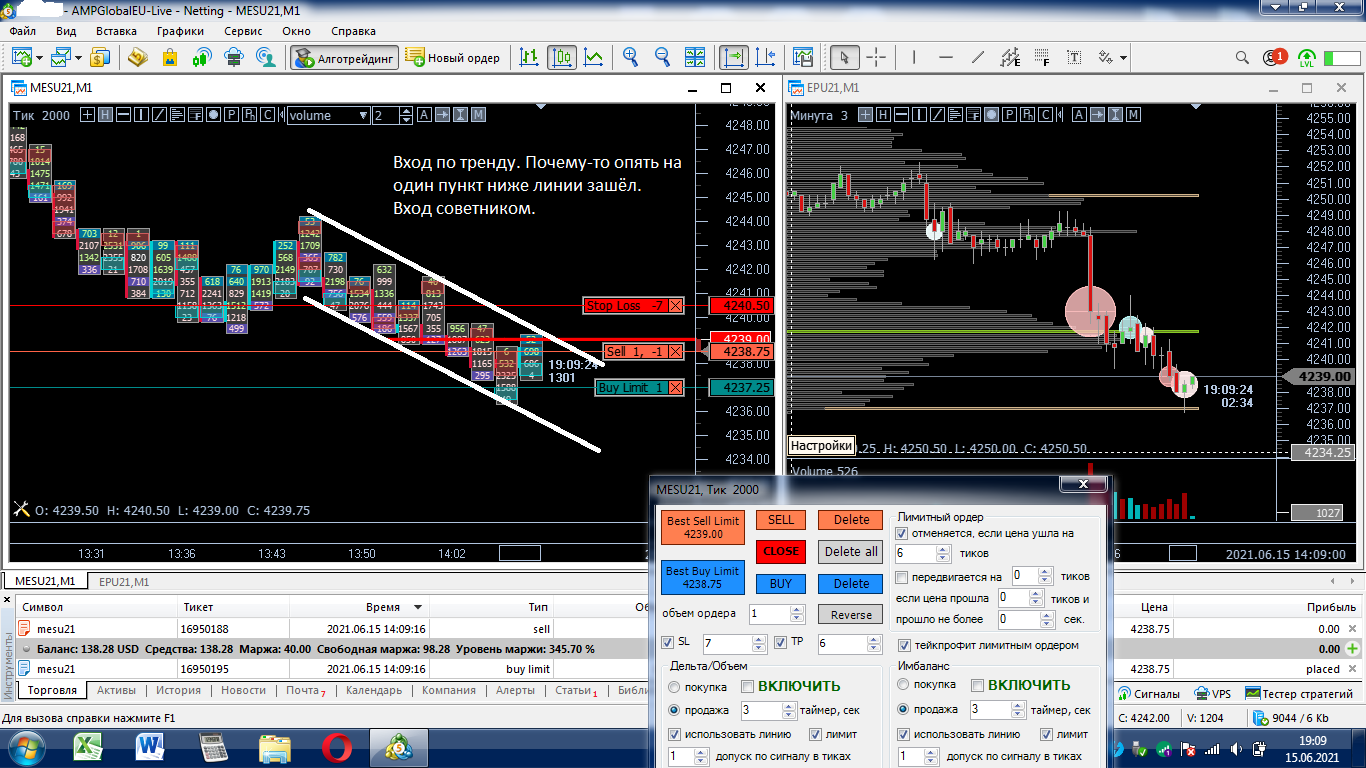Click the Новый ордер button
This screenshot has width=1366, height=768.
tap(453, 57)
